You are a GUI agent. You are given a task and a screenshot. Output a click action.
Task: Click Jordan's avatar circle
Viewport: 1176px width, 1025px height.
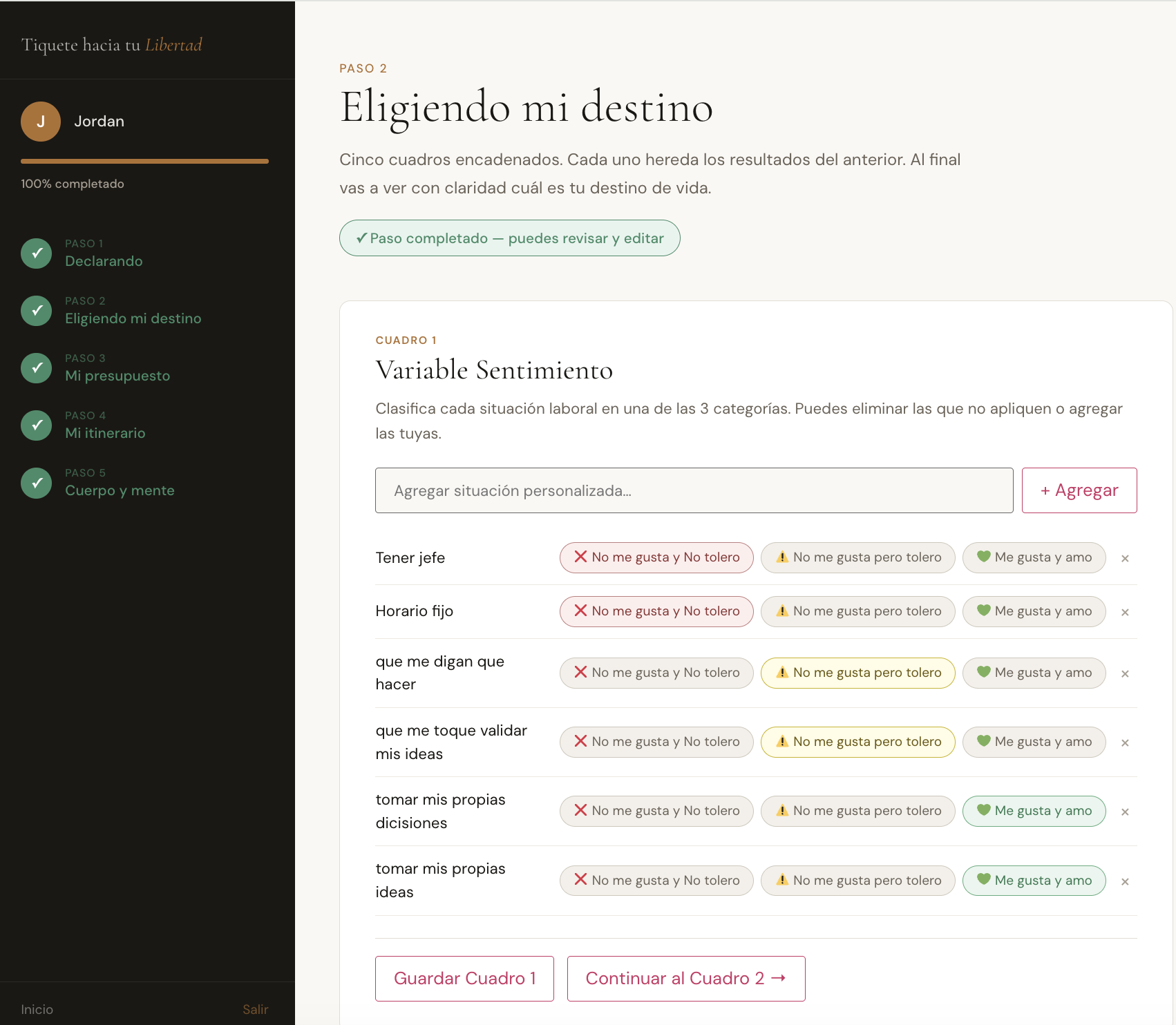tap(41, 122)
